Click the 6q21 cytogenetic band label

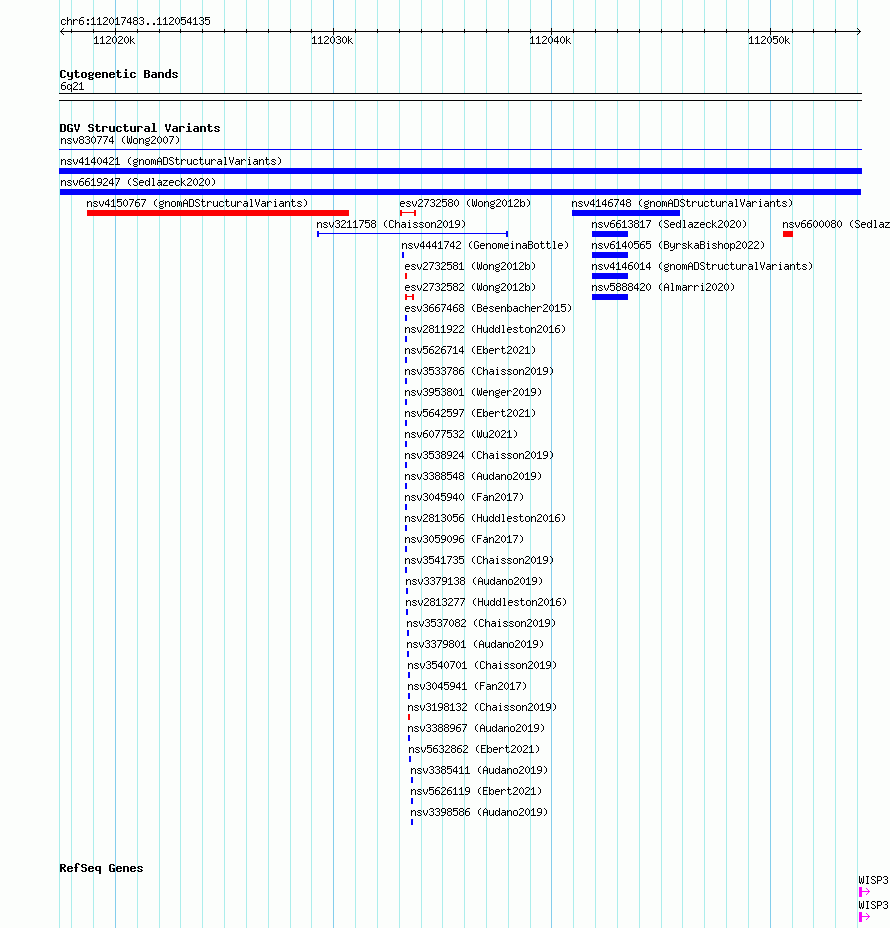point(72,86)
